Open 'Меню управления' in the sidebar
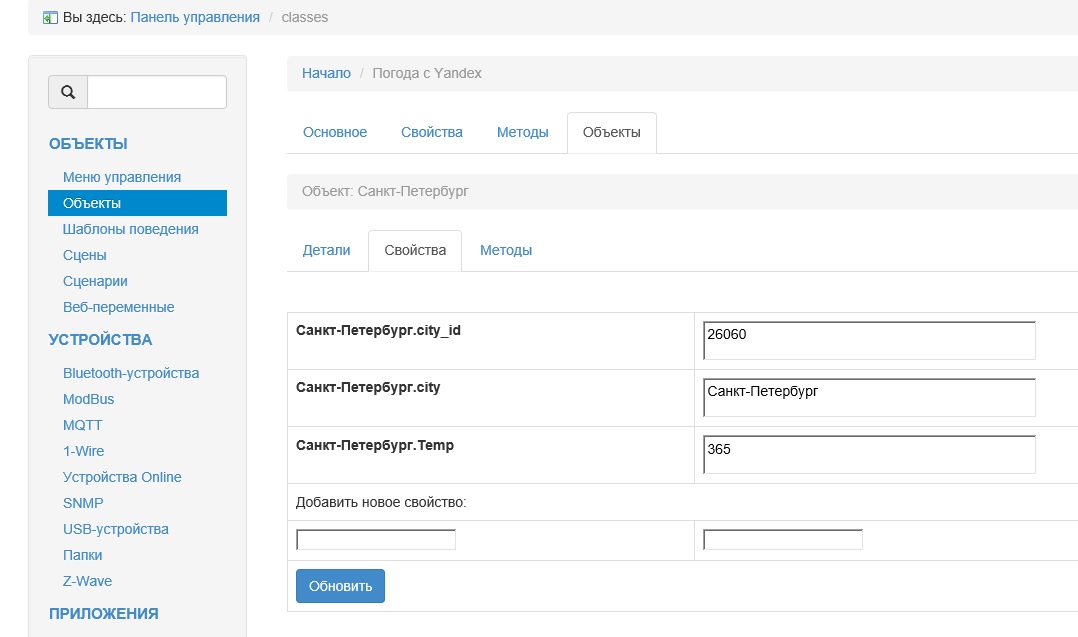This screenshot has width=1078, height=637. click(x=122, y=177)
